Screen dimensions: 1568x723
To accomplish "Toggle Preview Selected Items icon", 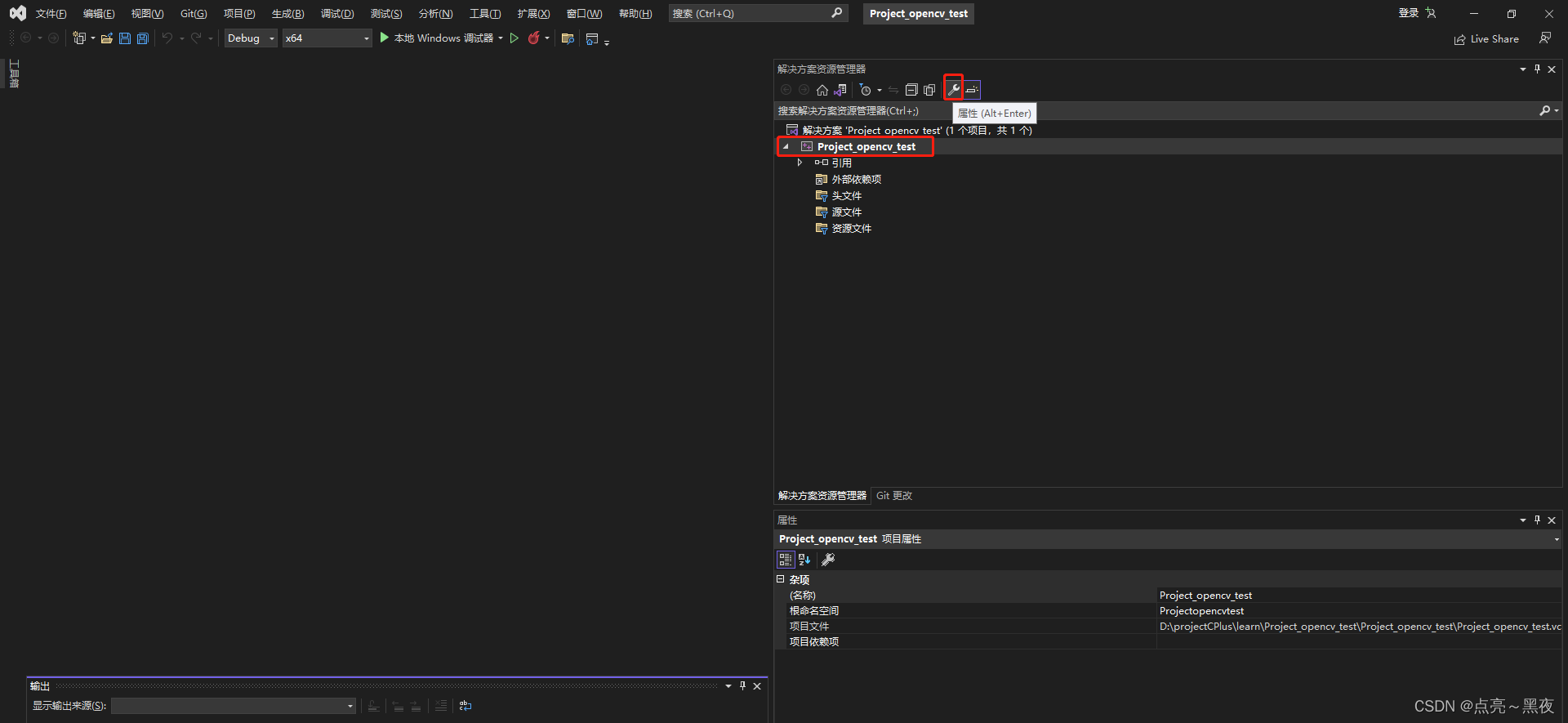I will 972,90.
